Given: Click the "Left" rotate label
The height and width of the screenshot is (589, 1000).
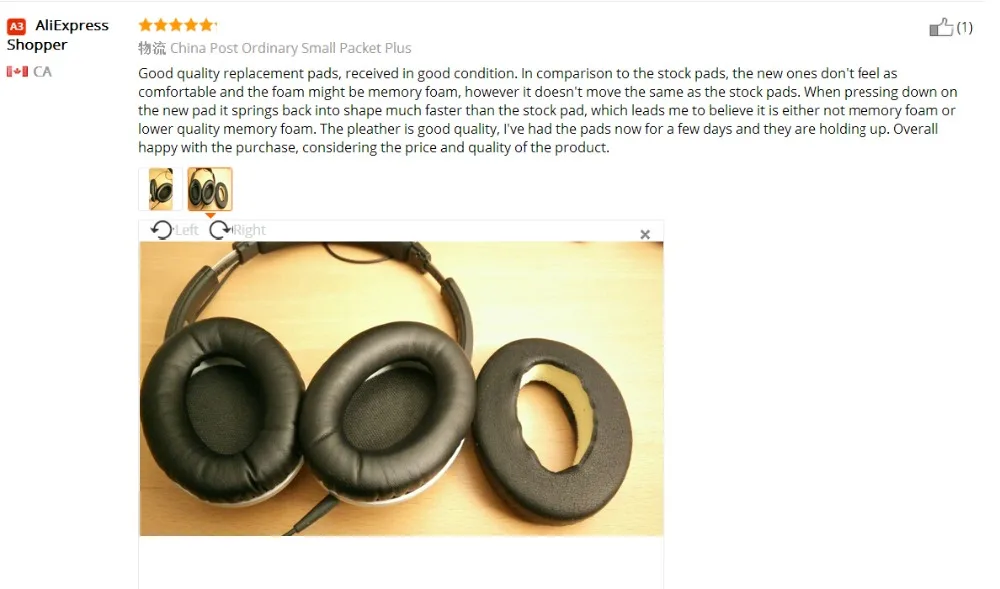Looking at the screenshot, I should tap(186, 230).
